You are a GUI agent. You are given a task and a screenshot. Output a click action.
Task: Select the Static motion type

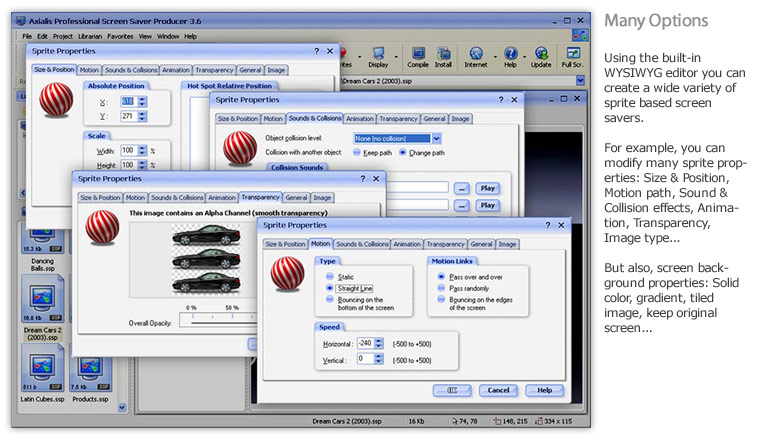click(330, 277)
